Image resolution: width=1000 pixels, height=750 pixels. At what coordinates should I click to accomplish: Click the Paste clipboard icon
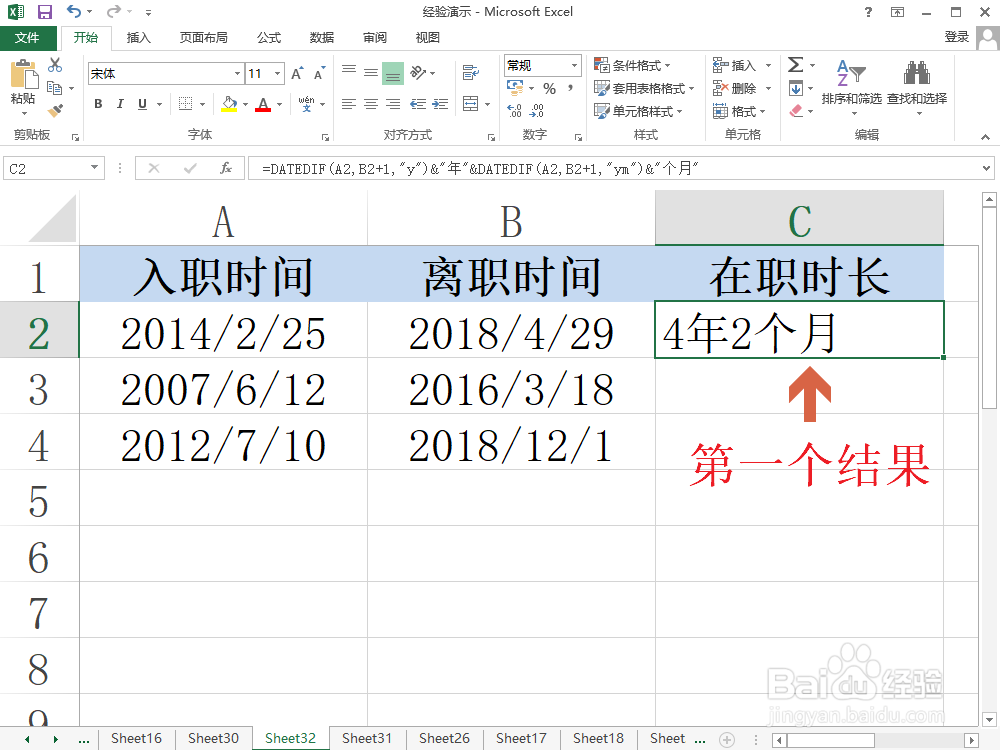click(x=24, y=75)
